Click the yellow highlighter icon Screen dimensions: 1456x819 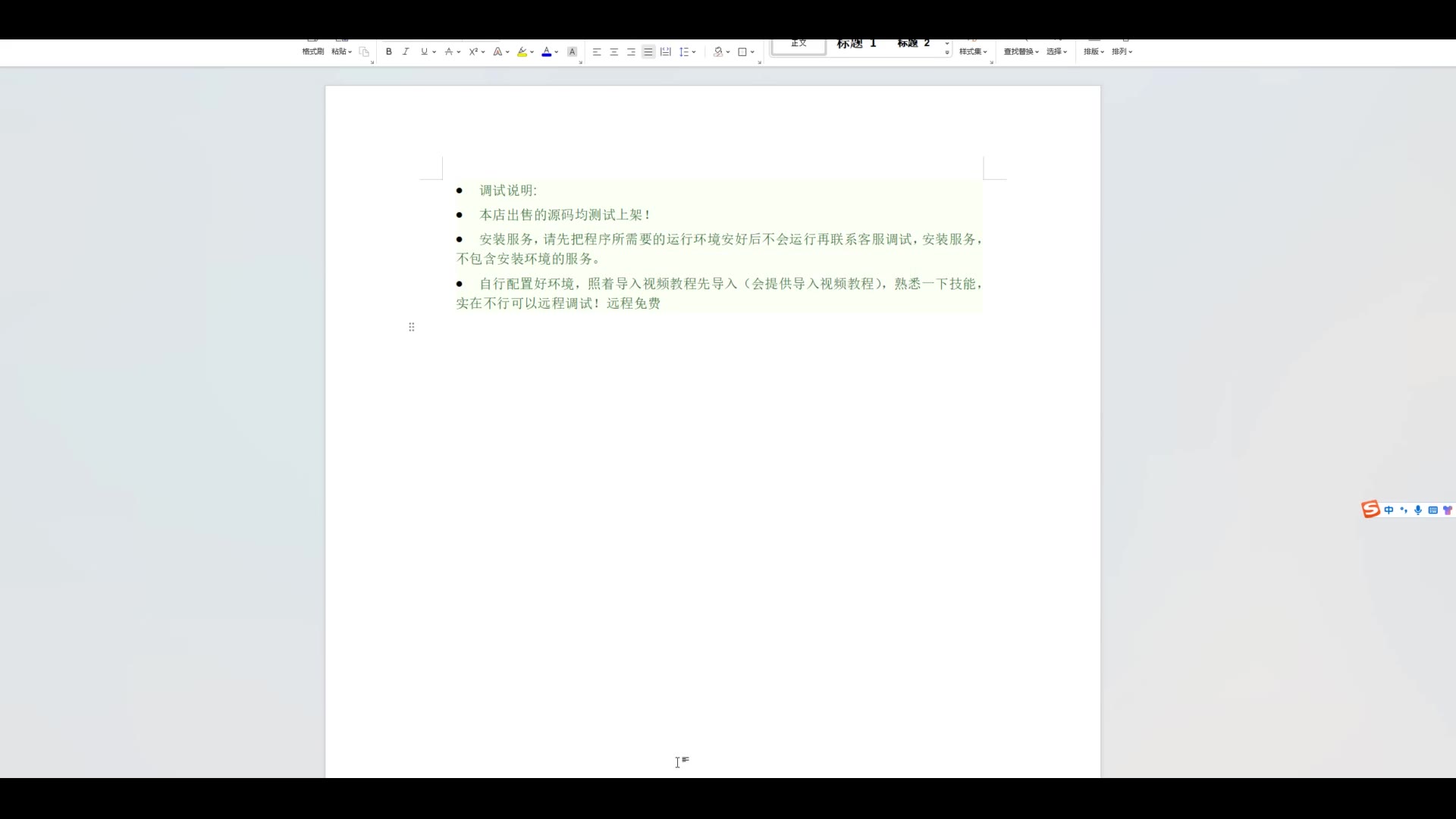(x=522, y=52)
